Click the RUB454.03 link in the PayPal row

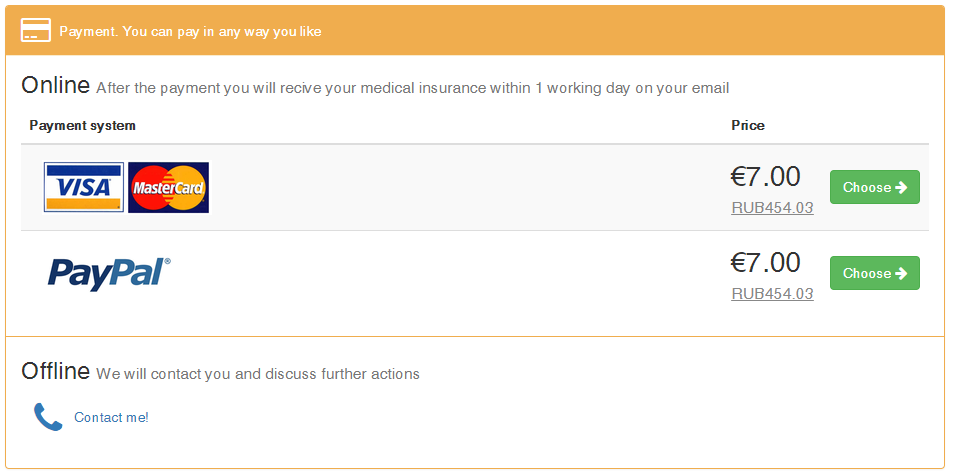tap(772, 293)
